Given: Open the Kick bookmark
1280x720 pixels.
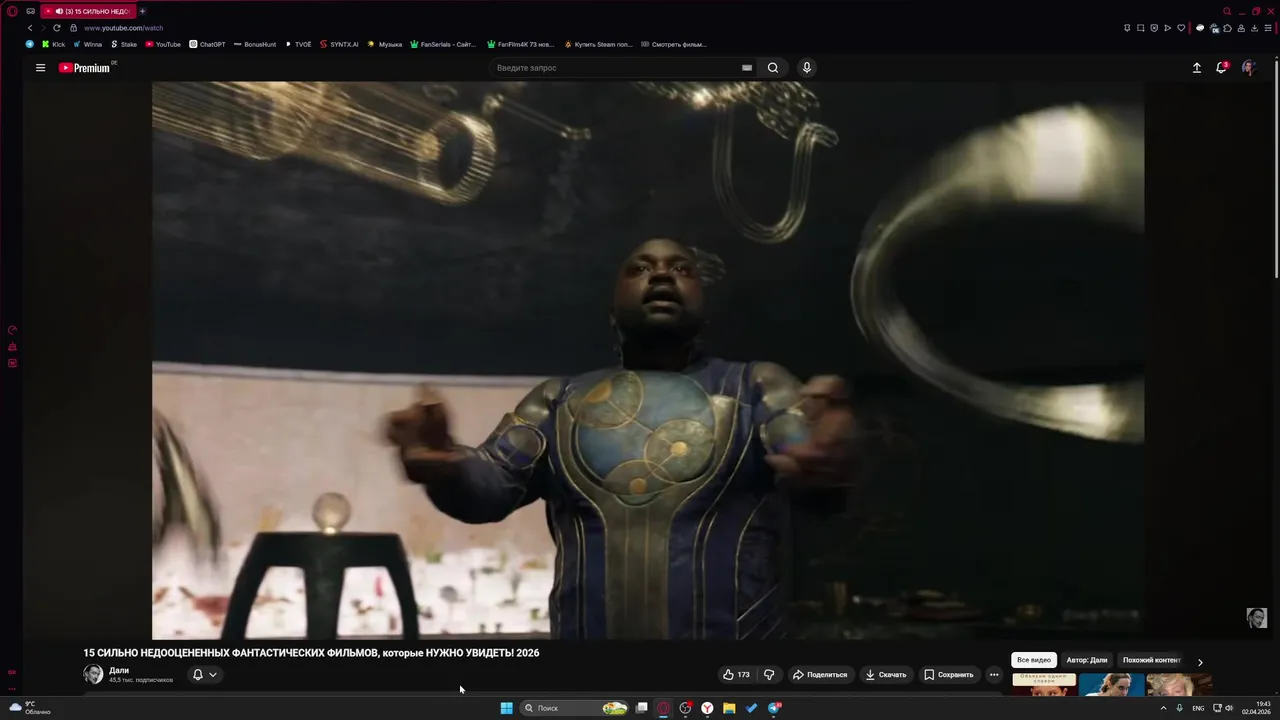Looking at the screenshot, I should (x=53, y=44).
